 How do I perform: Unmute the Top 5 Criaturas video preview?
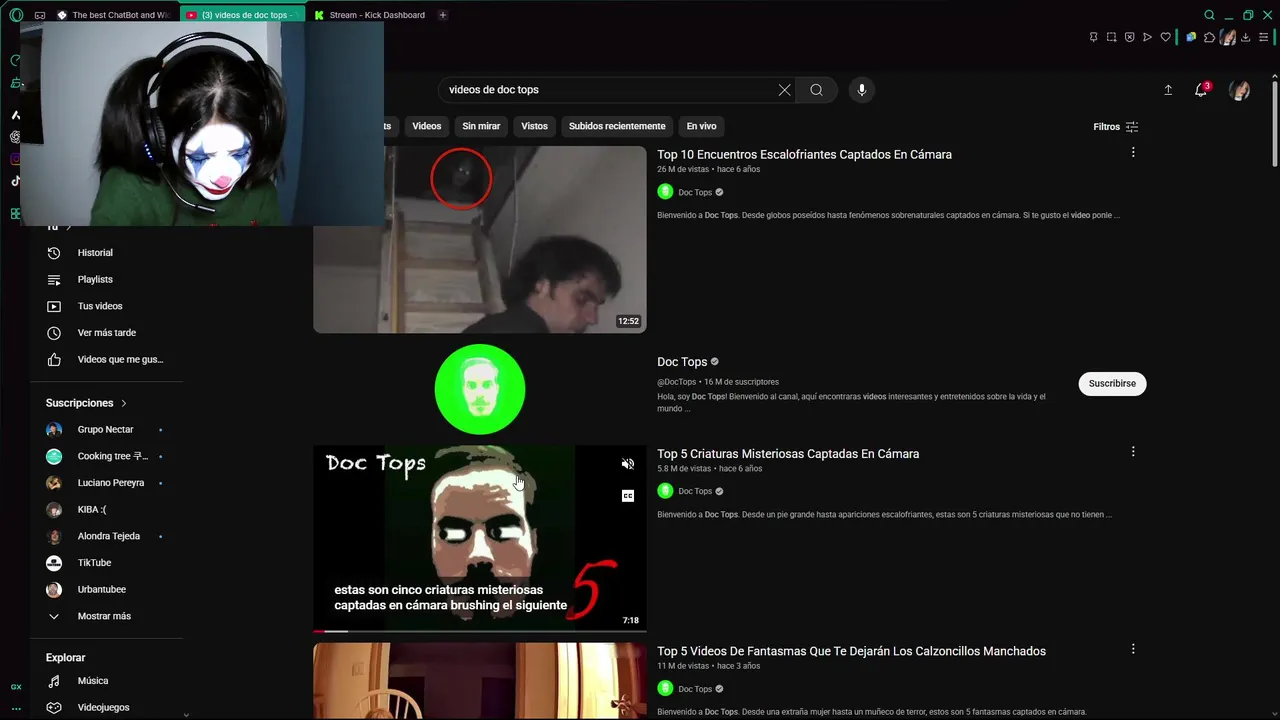[x=628, y=464]
